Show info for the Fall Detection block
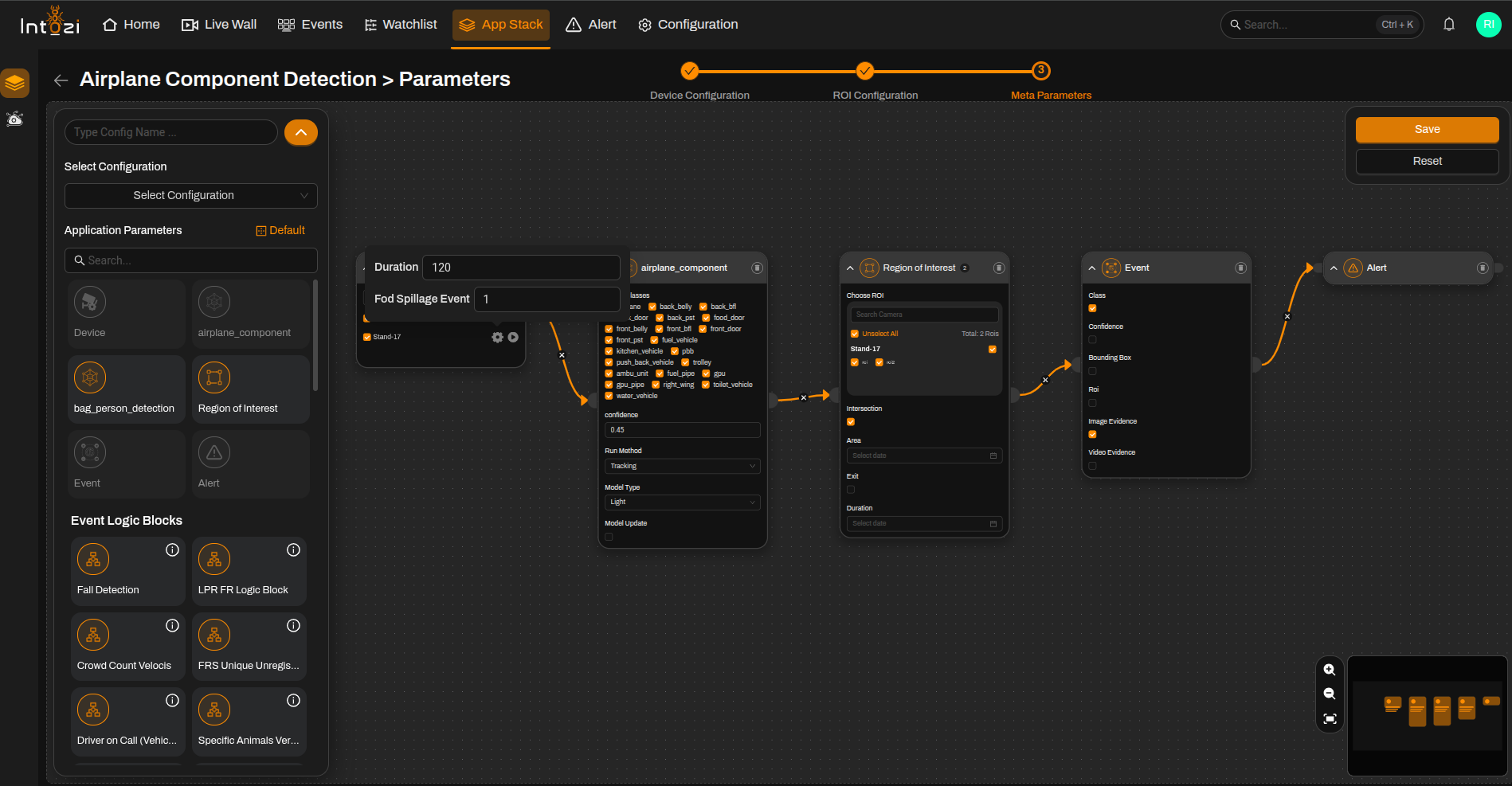 (172, 550)
